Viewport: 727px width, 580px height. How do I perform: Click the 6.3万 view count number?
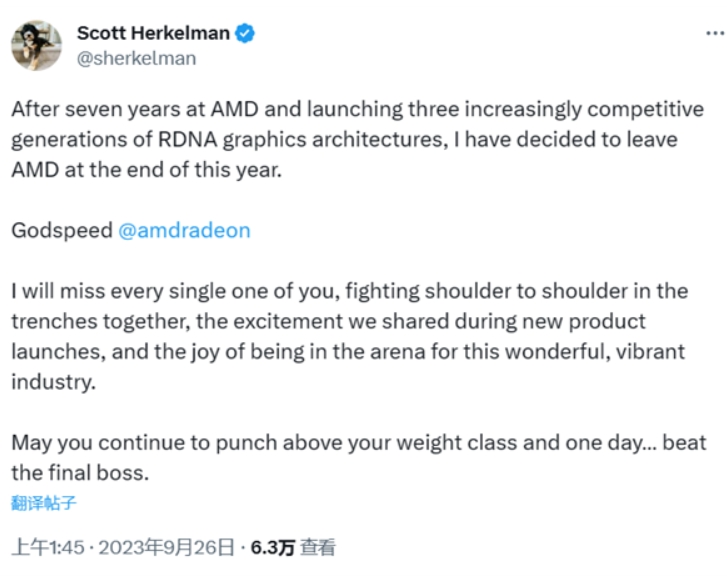click(x=273, y=547)
